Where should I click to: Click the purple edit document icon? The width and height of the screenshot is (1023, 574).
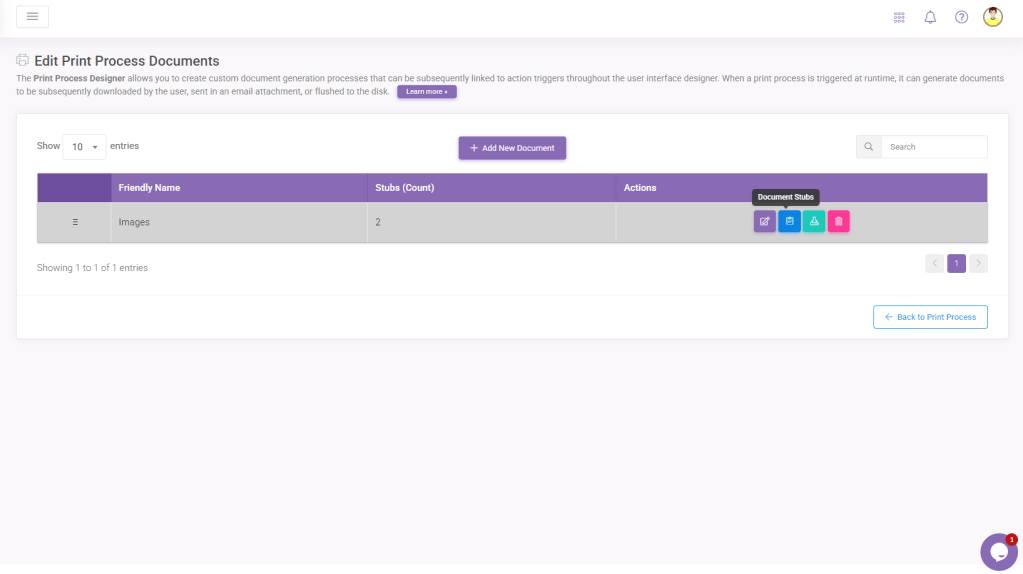[764, 221]
